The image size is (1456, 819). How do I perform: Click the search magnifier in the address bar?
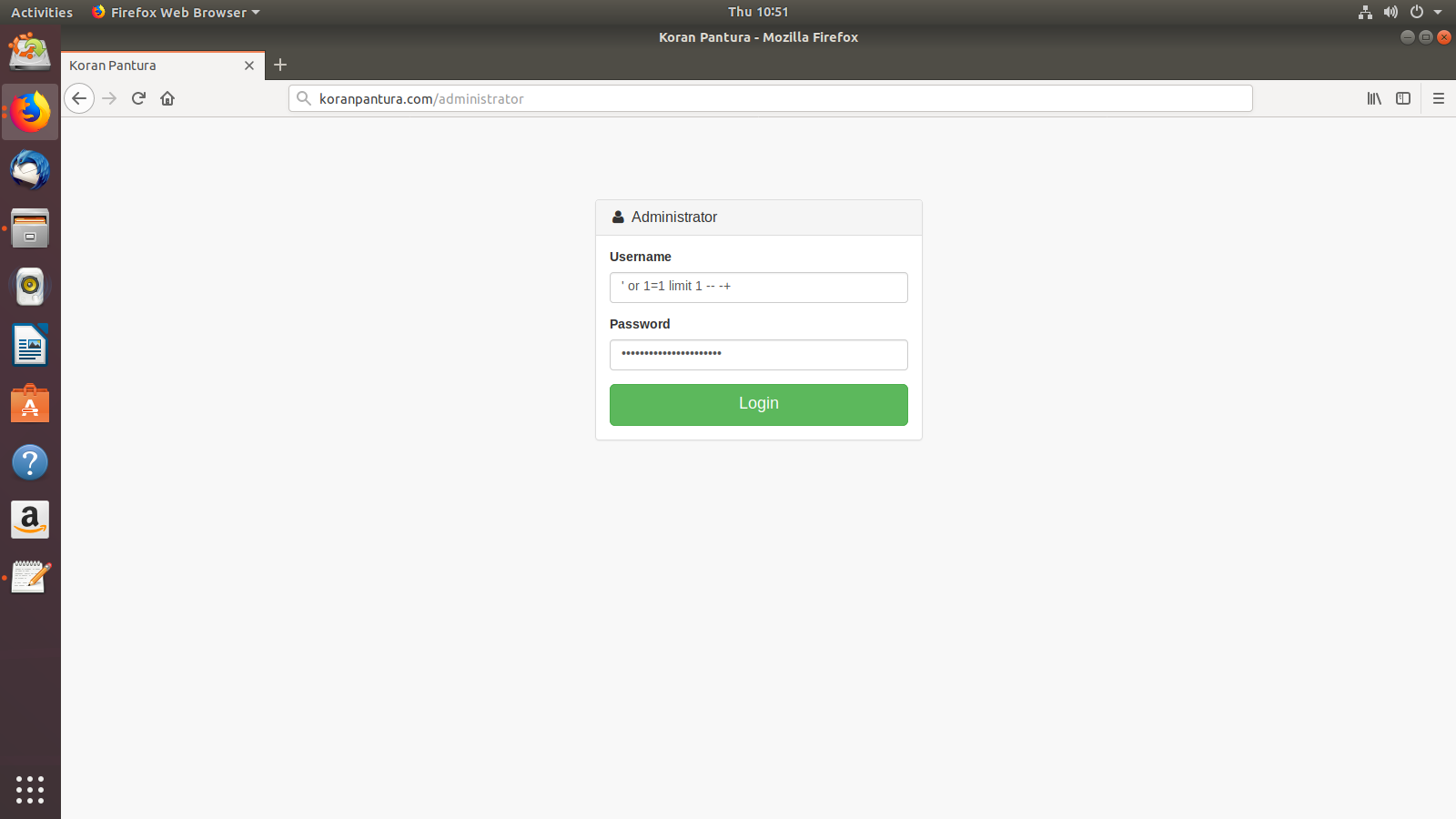click(x=304, y=98)
